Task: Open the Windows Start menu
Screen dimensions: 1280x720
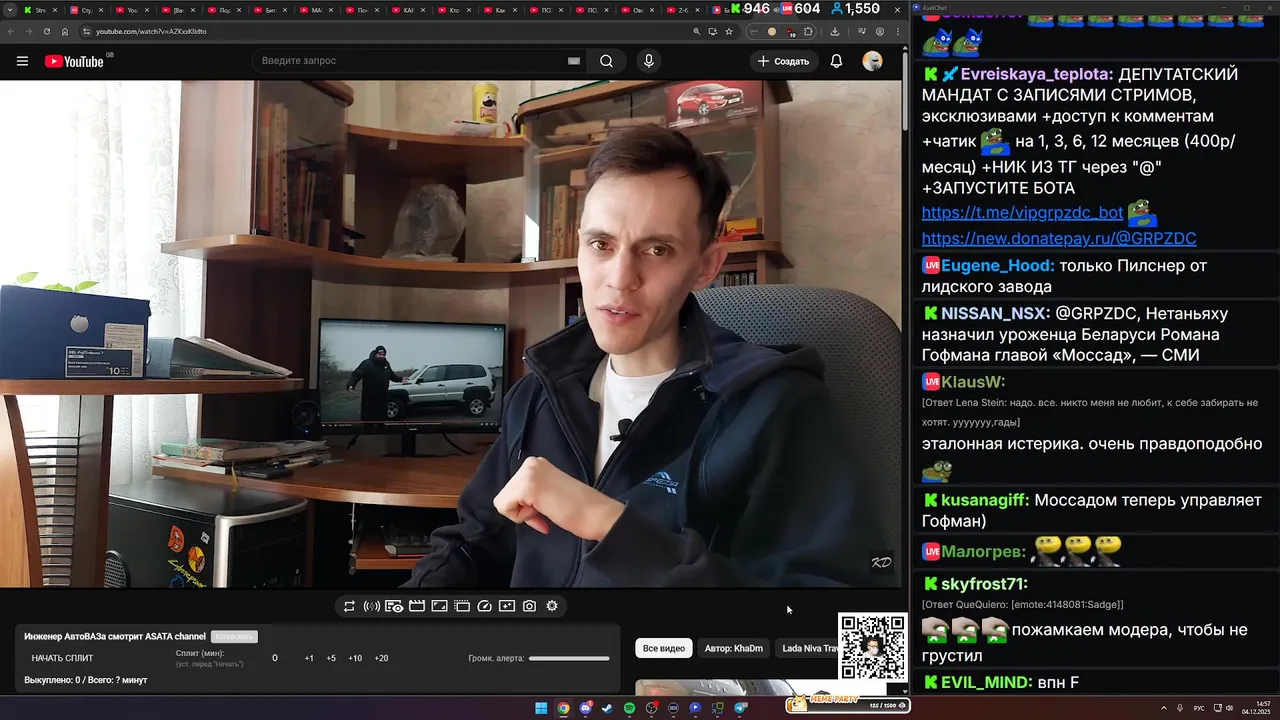Action: click(x=541, y=708)
